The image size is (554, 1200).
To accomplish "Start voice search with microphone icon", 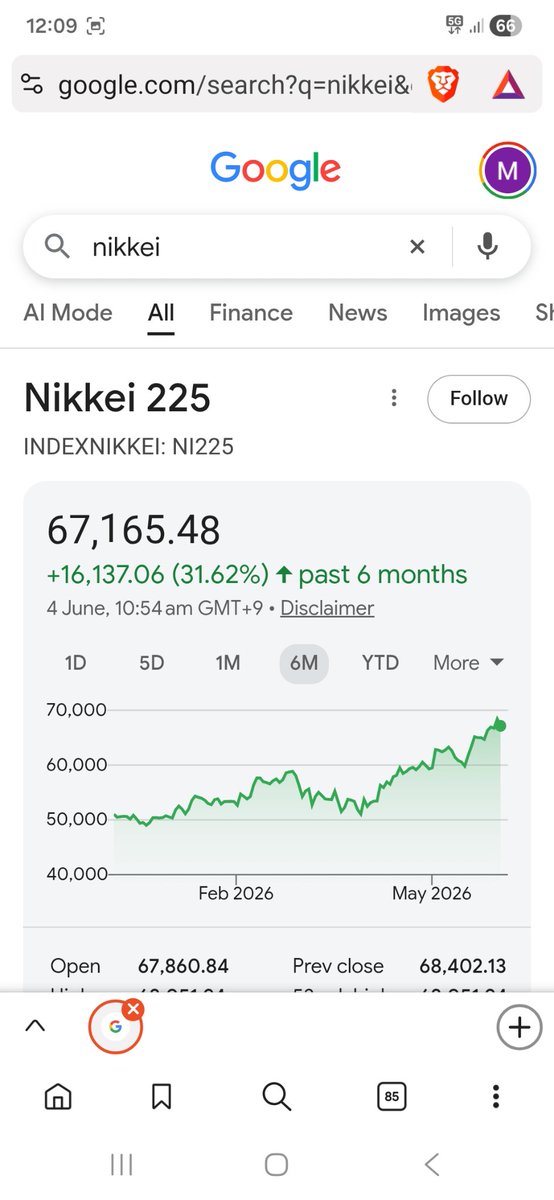I will click(x=487, y=246).
